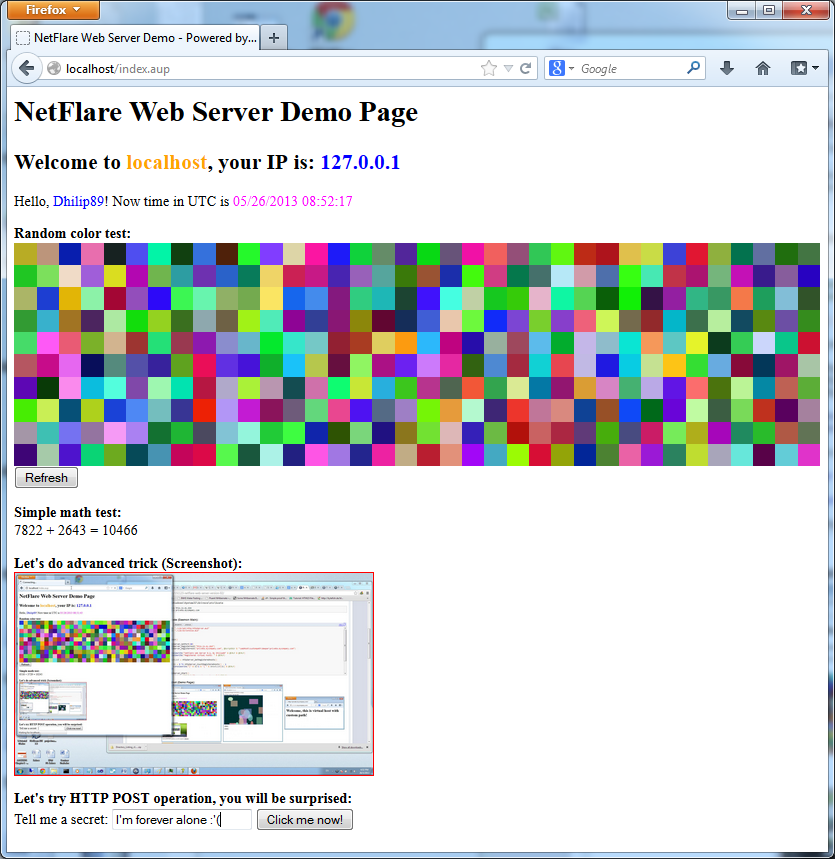
Task: Click the 'Let's do advanced trick (Screenshot):' label
Action: coord(128,563)
